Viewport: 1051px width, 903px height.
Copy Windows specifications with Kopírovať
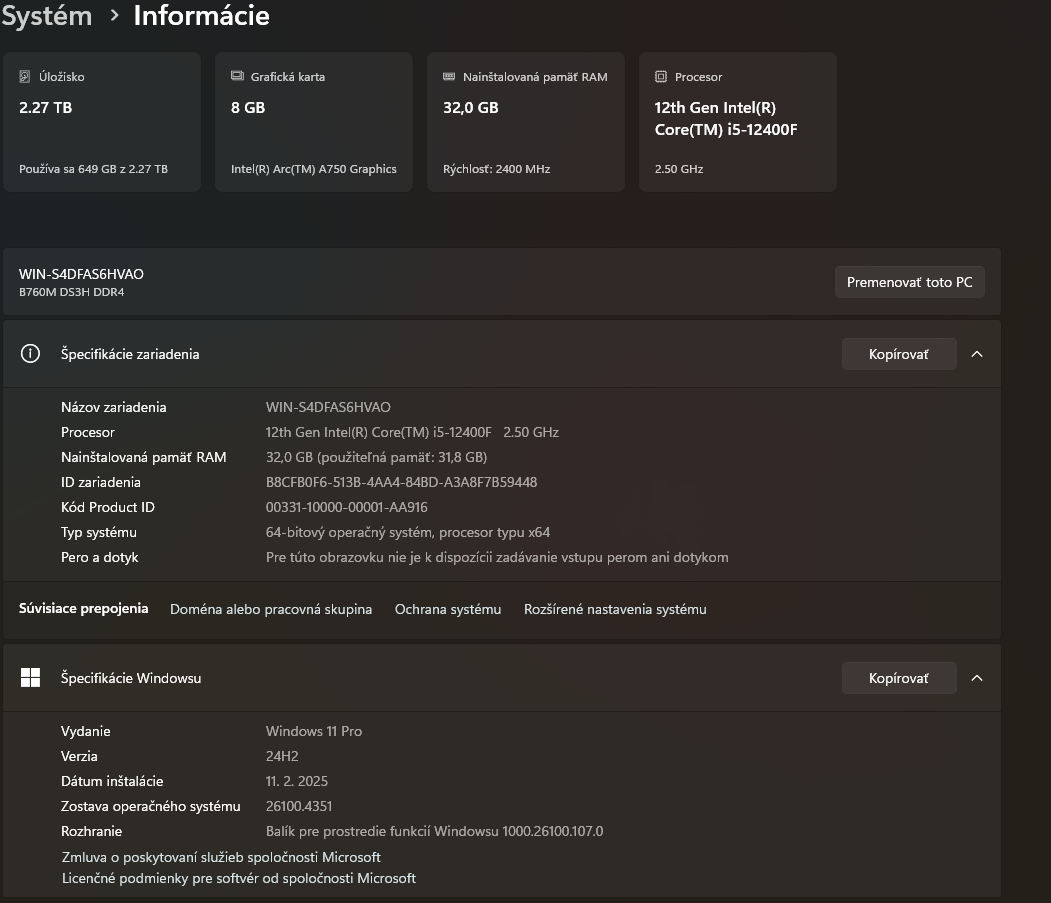point(899,678)
